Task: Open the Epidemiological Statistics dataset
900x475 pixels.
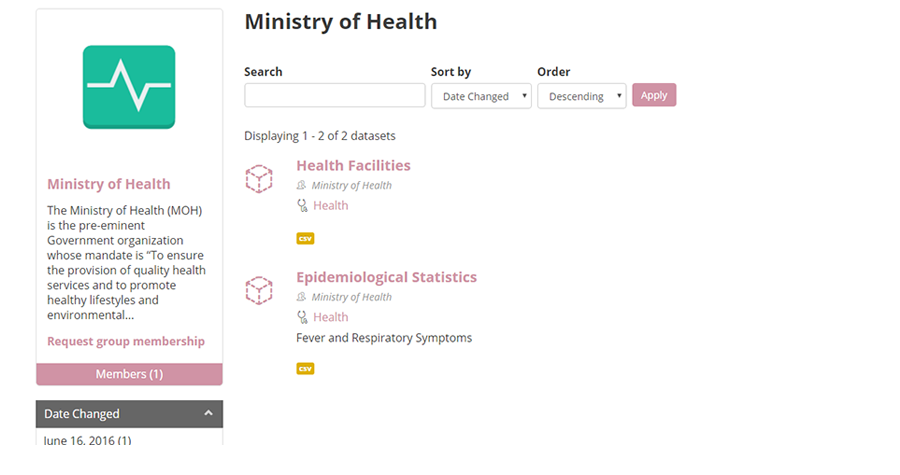Action: click(386, 277)
